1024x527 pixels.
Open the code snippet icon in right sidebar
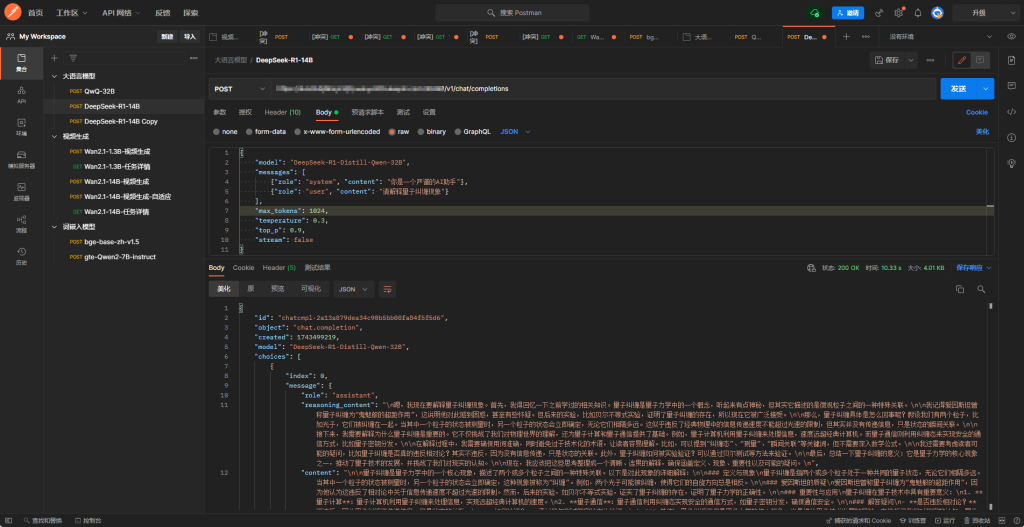click(1012, 112)
